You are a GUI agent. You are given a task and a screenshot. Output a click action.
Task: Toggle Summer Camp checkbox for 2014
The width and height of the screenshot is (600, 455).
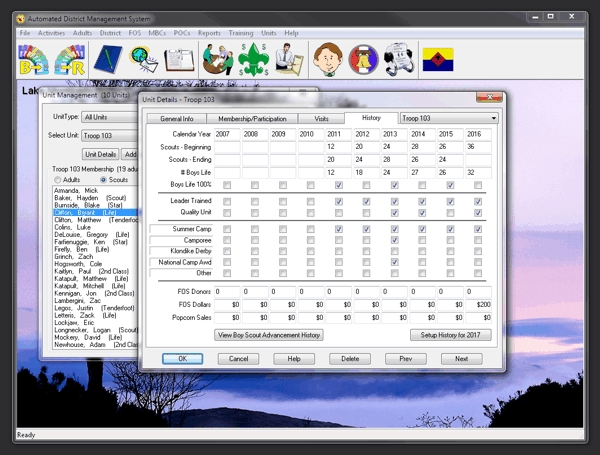coord(422,229)
